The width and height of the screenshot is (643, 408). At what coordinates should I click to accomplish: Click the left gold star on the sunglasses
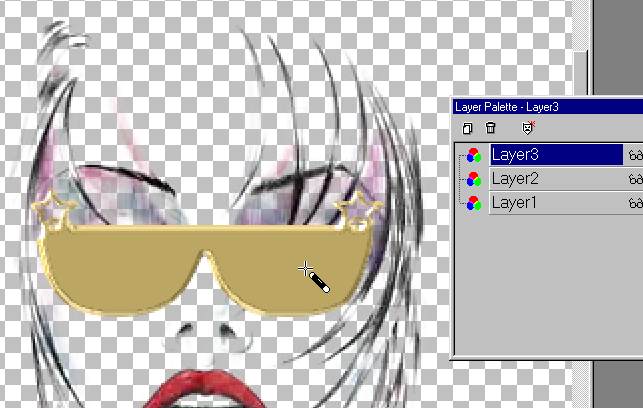[54, 211]
